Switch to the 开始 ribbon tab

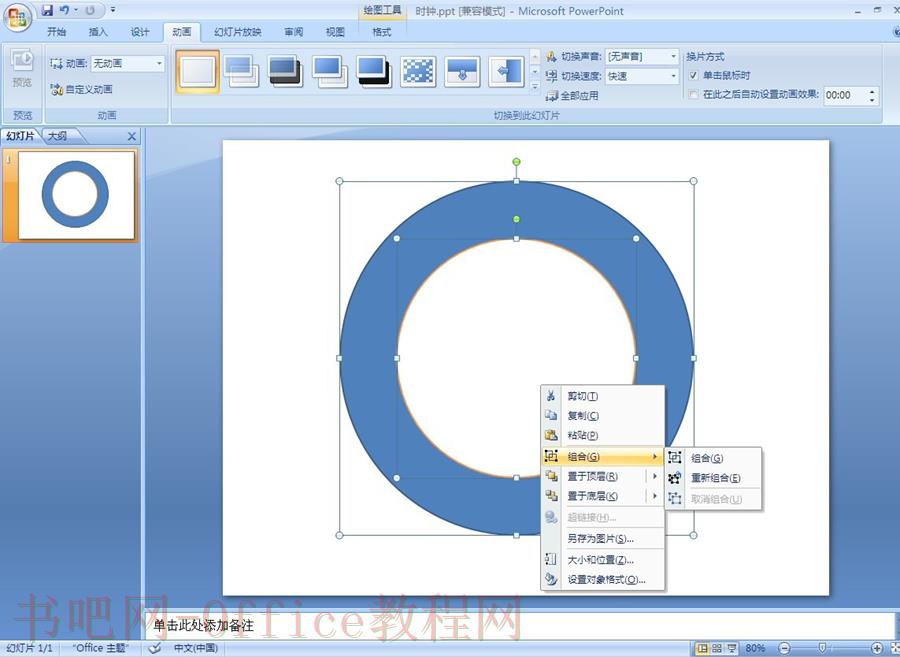click(56, 32)
